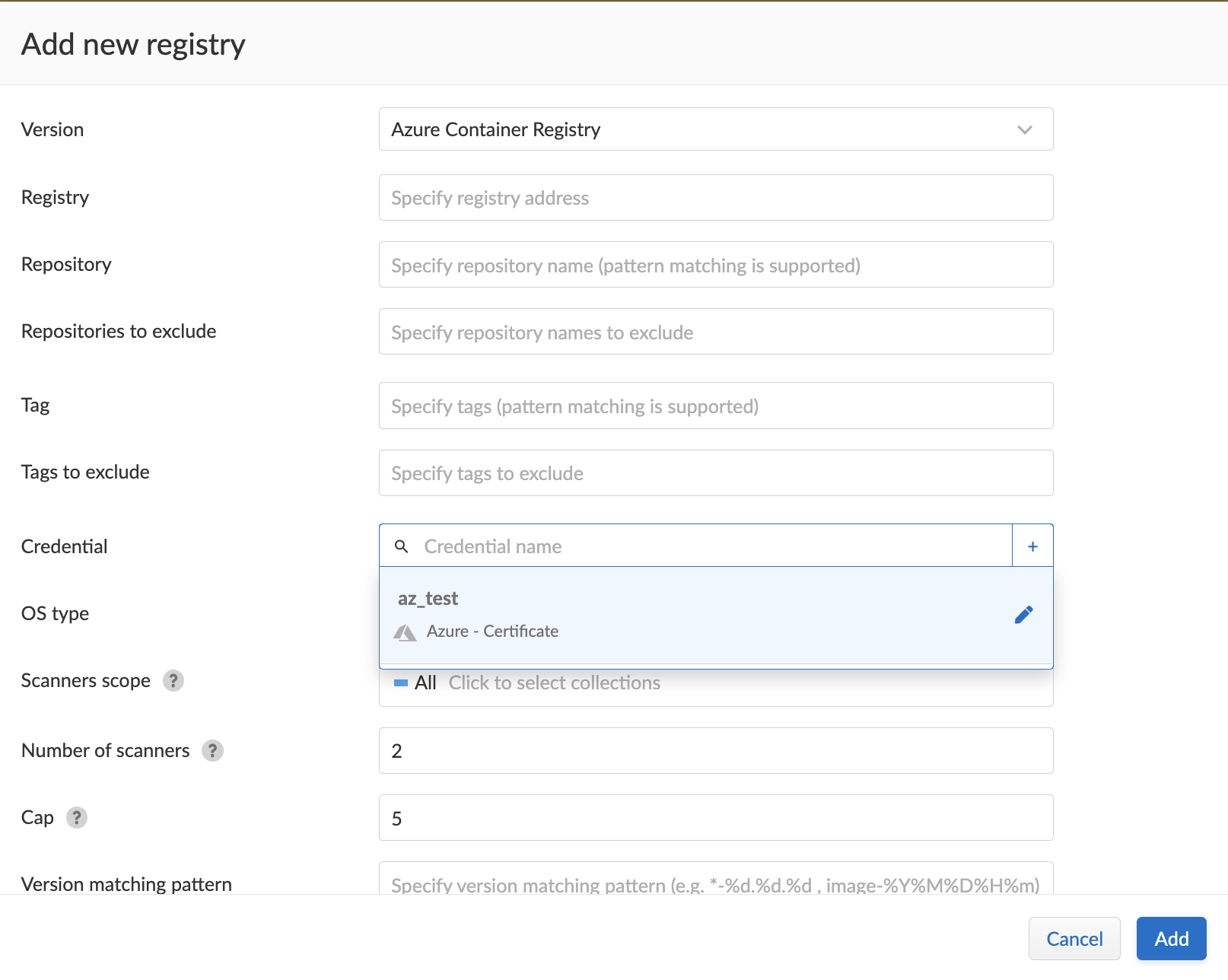Expand Version list using chevron arrow

tap(1025, 130)
